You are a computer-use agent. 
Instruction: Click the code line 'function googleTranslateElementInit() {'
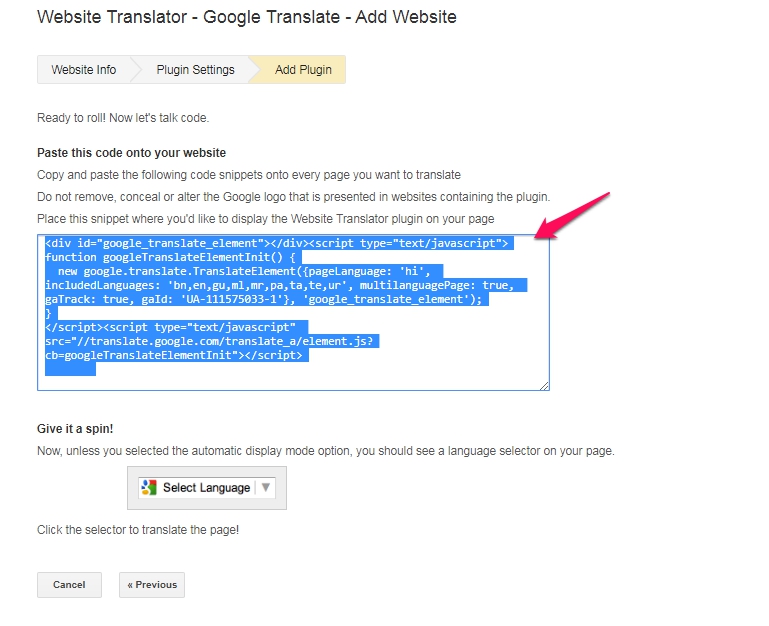coord(170,258)
